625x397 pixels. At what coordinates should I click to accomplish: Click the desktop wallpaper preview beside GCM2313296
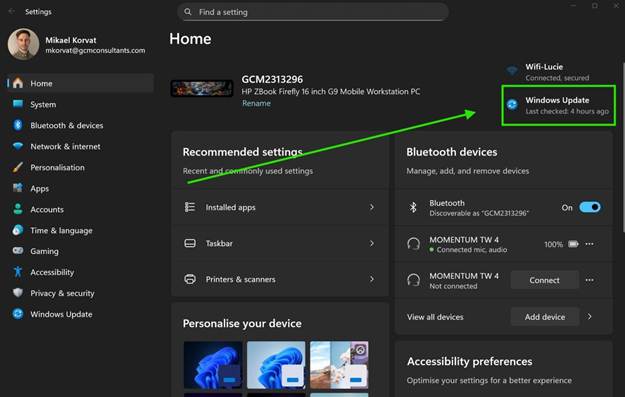(202, 88)
